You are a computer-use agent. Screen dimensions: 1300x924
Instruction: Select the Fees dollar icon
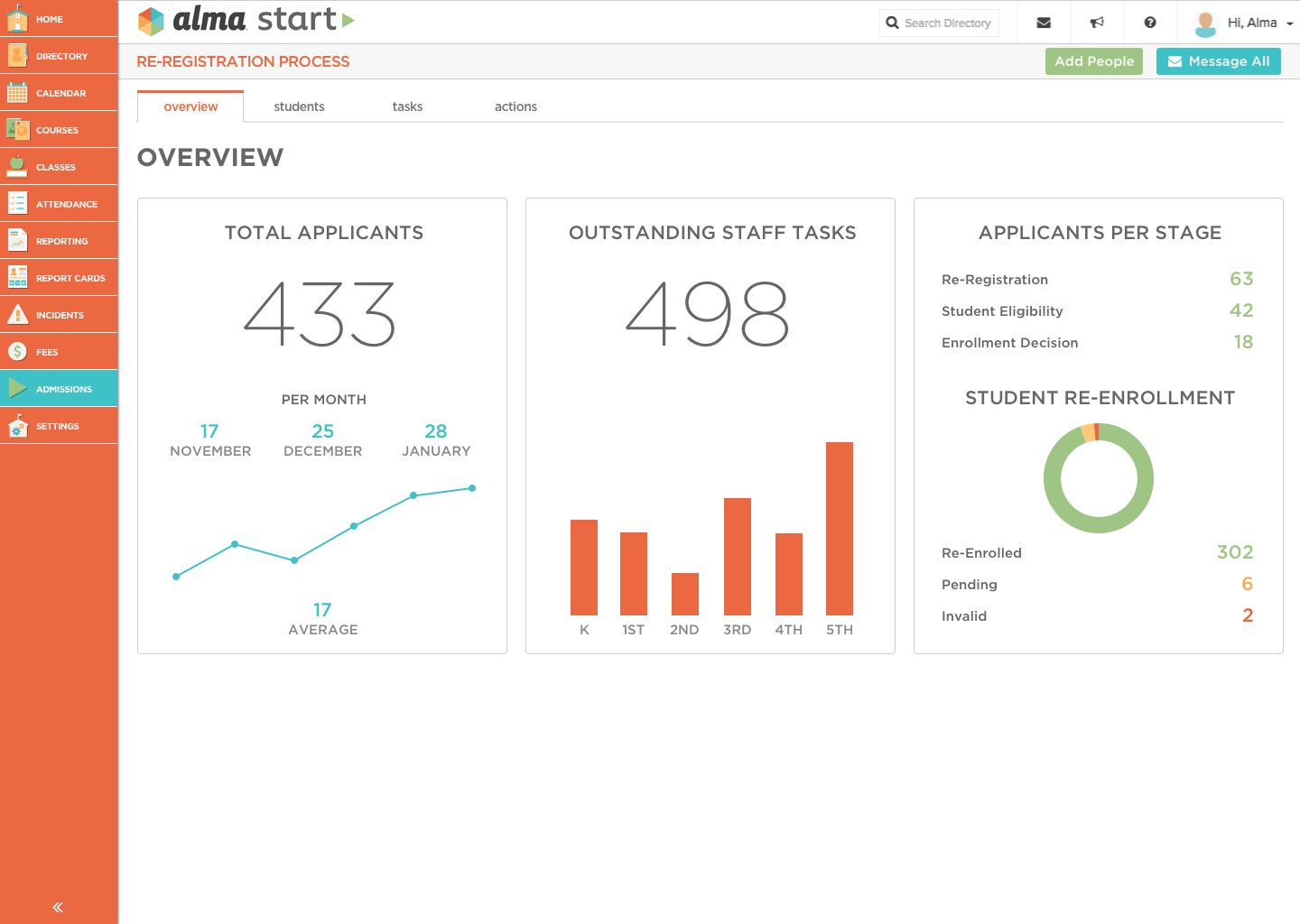click(x=17, y=351)
